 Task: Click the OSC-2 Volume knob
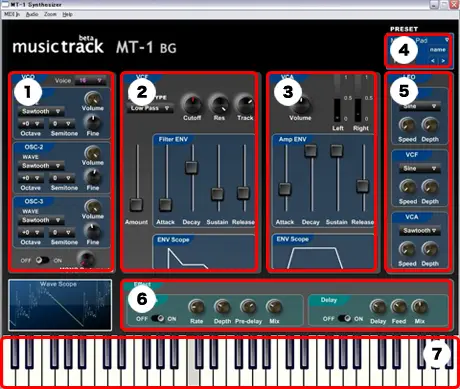[x=93, y=153]
